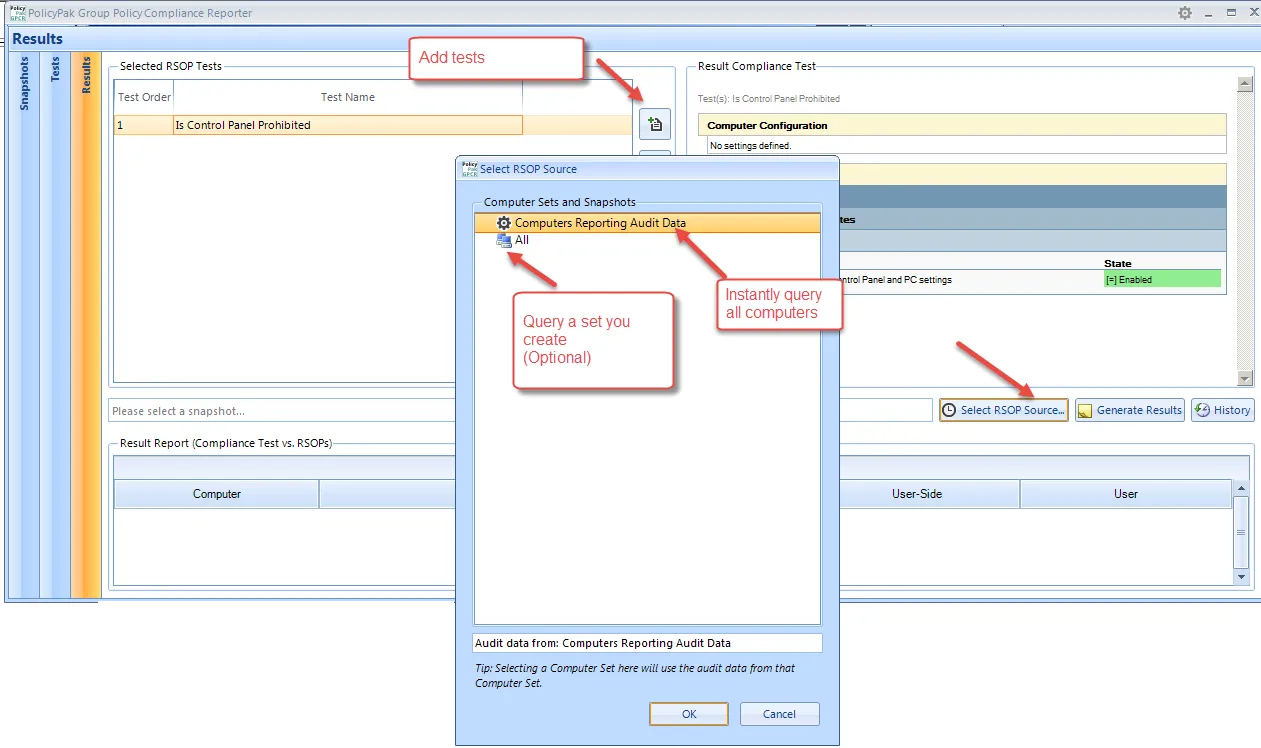Select the All computer set item
This screenshot has width=1261, height=748.
point(522,240)
